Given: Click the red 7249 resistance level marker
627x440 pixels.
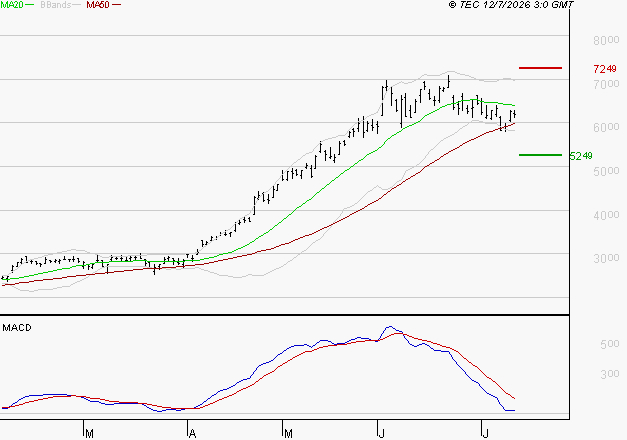Looking at the screenshot, I should pos(540,68).
